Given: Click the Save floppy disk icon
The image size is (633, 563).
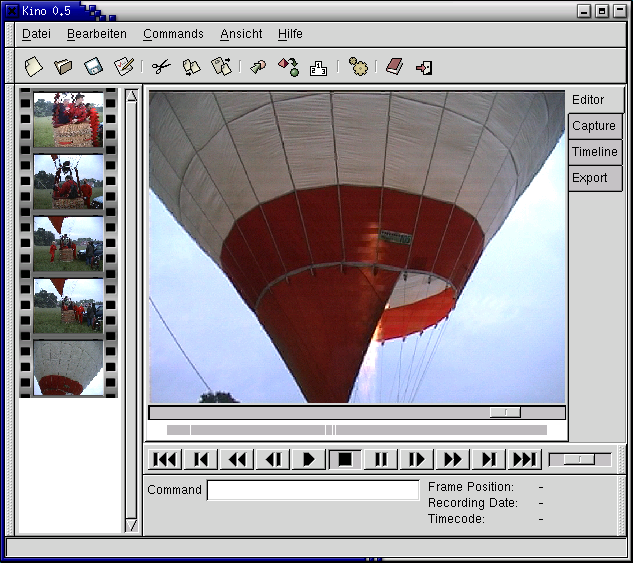Looking at the screenshot, I should coord(93,67).
